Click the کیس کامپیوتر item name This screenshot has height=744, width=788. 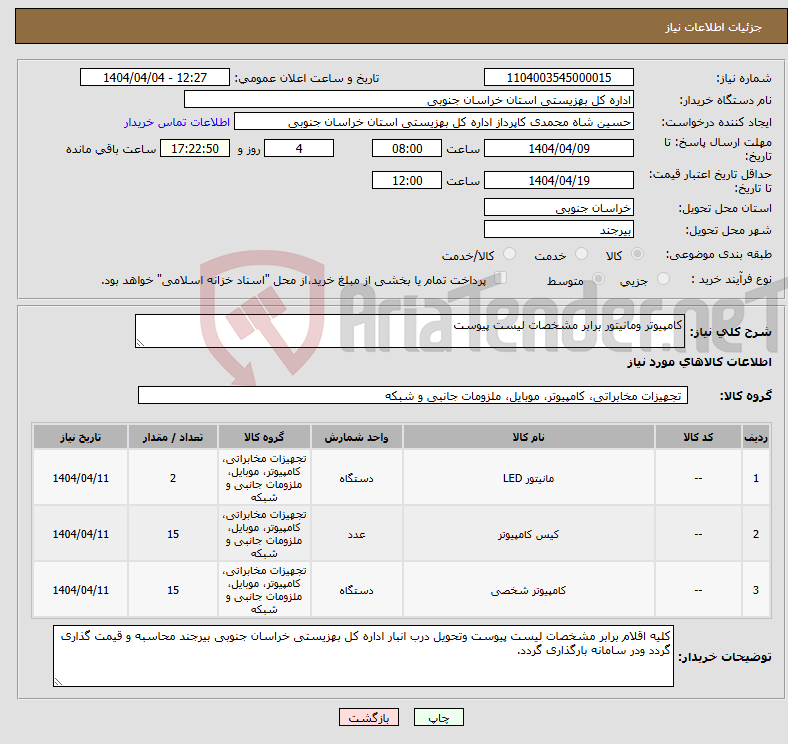[529, 534]
